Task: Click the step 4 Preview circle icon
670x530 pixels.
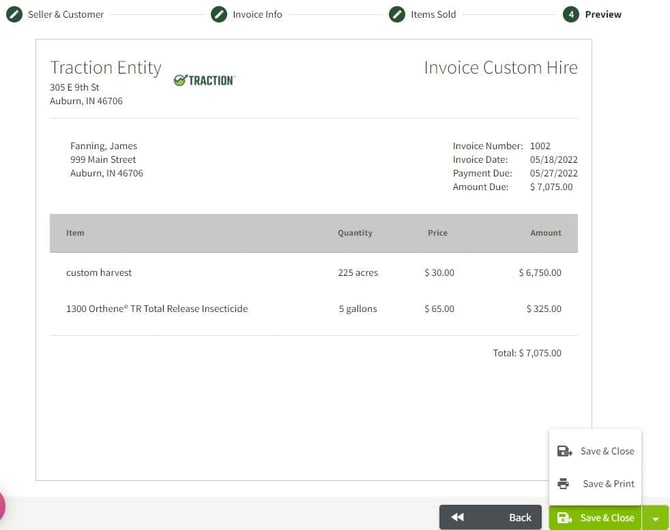Action: point(571,14)
